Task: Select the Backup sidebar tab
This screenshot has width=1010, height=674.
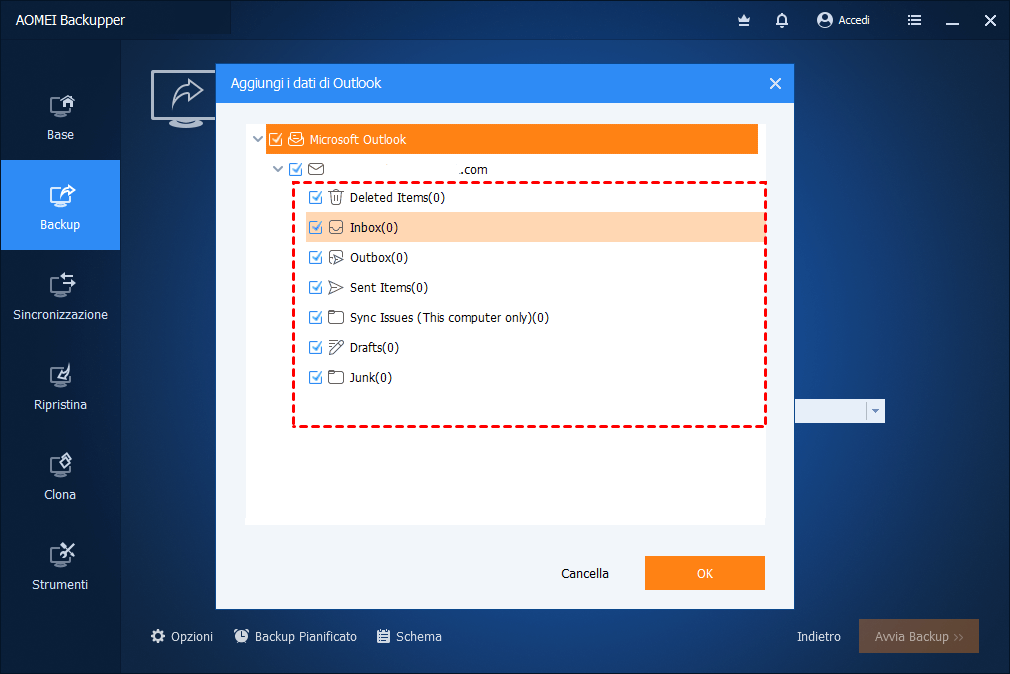Action: [x=60, y=206]
